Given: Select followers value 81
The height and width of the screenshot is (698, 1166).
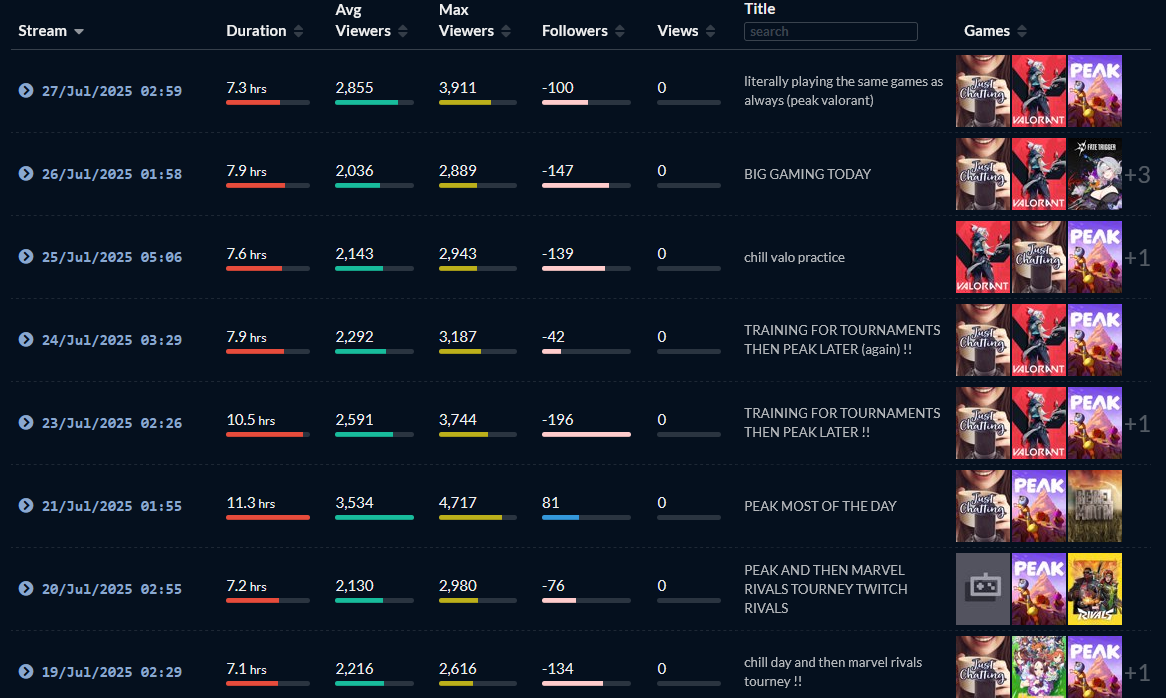Looking at the screenshot, I should [x=550, y=503].
